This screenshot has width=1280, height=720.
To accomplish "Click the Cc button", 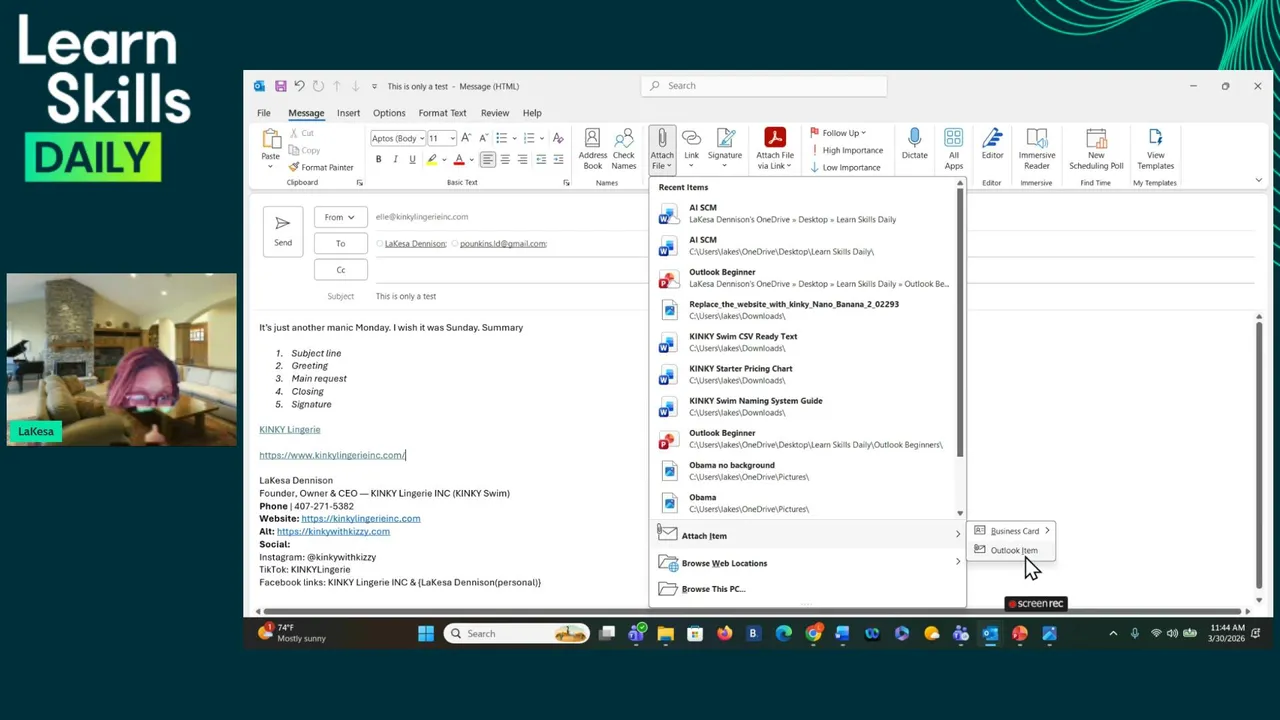I will tap(340, 270).
